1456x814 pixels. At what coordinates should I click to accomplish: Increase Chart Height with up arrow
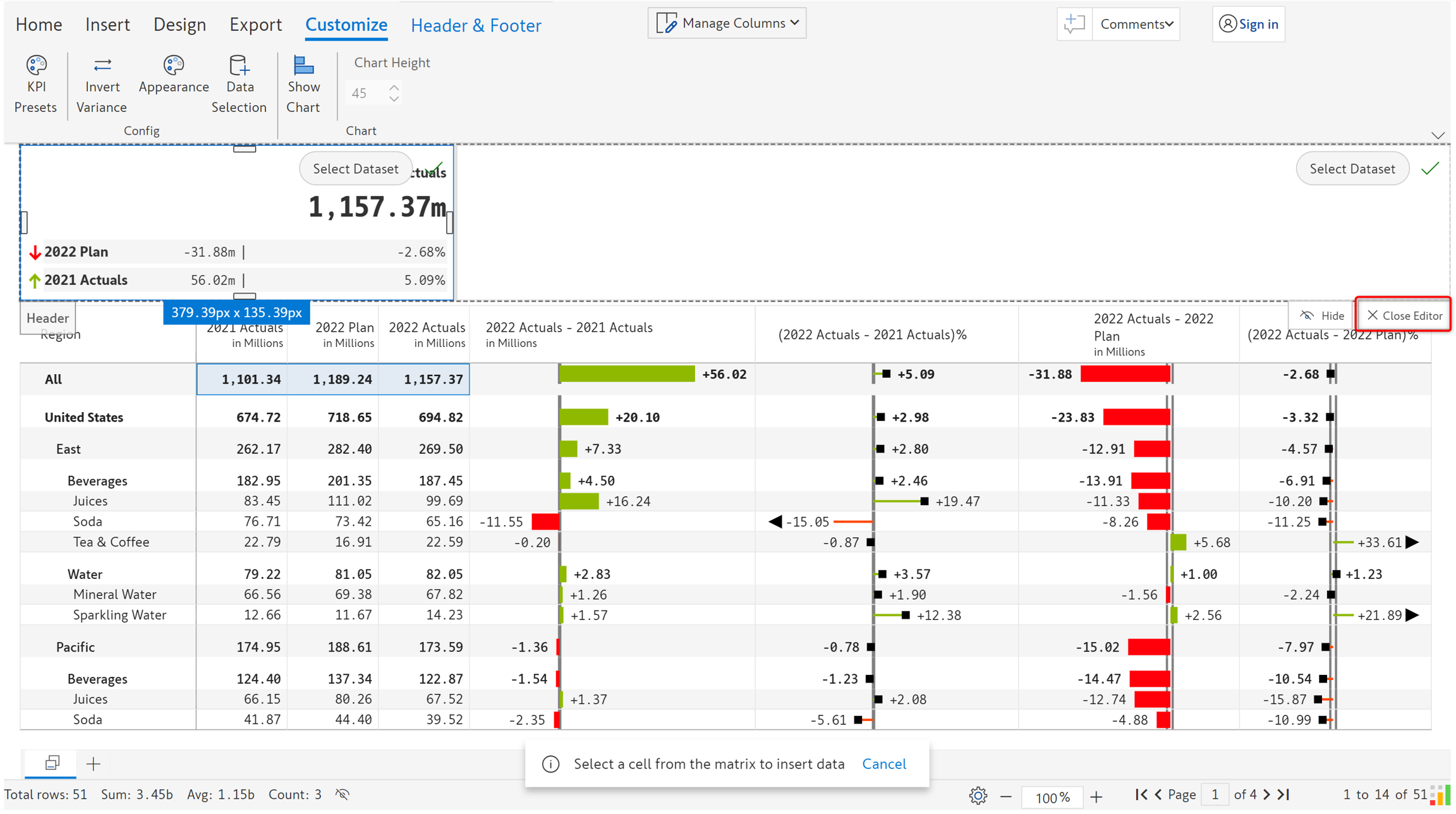click(x=394, y=87)
